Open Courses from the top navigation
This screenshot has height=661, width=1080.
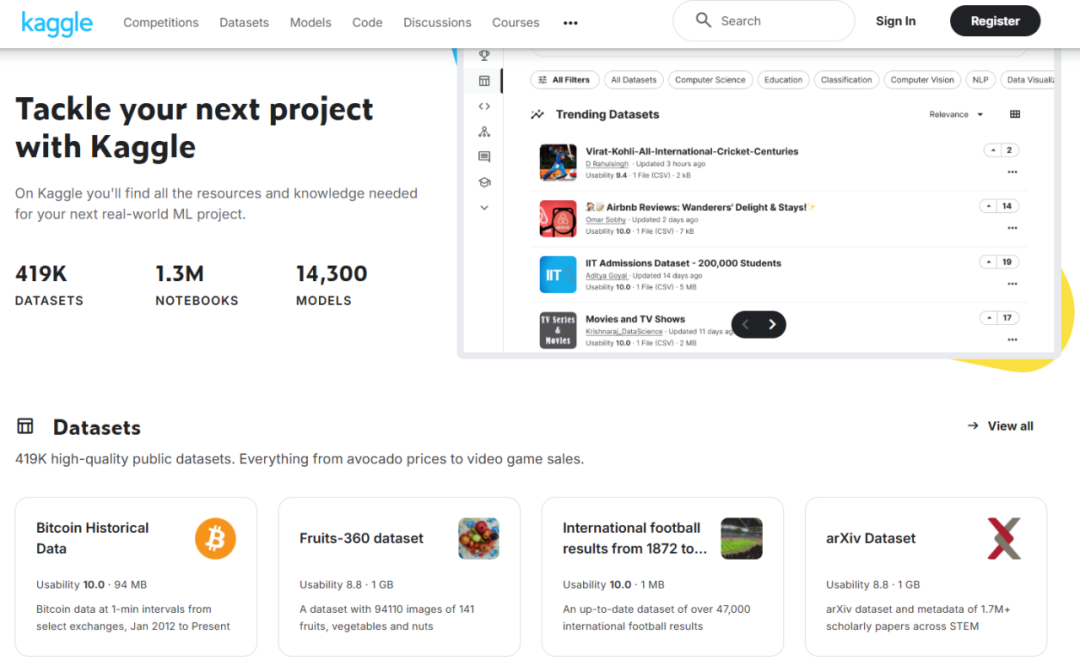coord(515,22)
